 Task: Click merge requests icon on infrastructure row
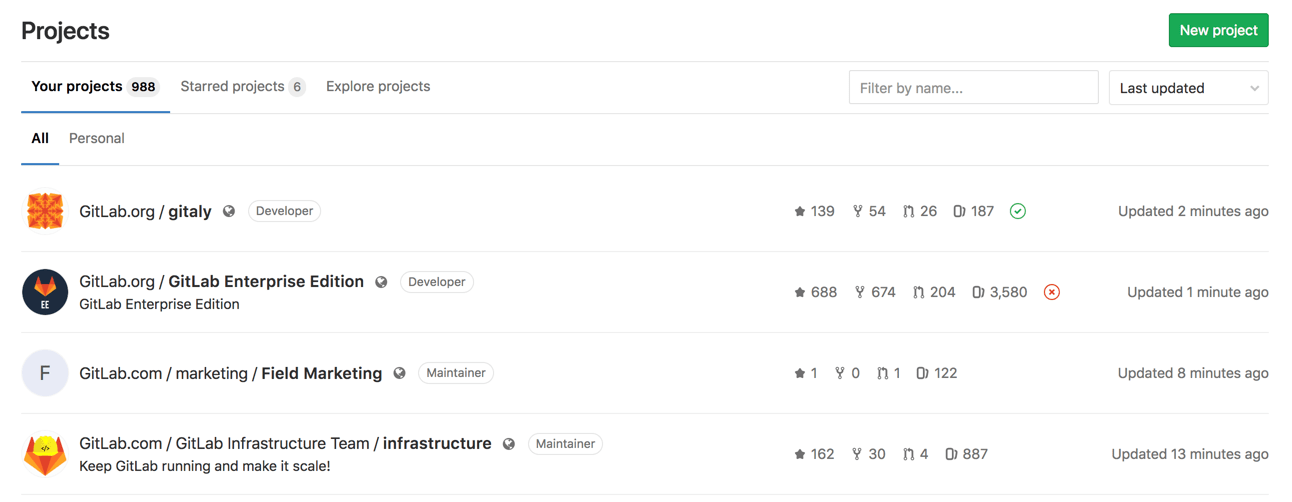(x=908, y=454)
